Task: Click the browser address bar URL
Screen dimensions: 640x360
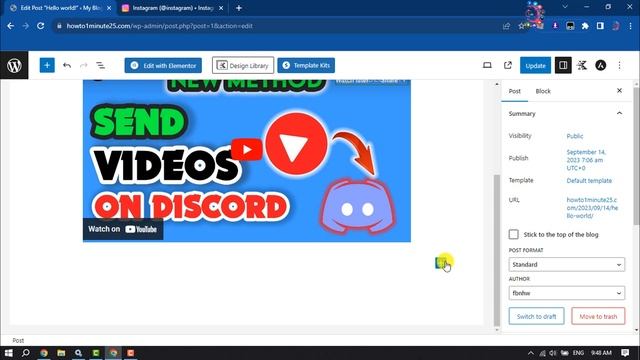Action: [x=160, y=26]
